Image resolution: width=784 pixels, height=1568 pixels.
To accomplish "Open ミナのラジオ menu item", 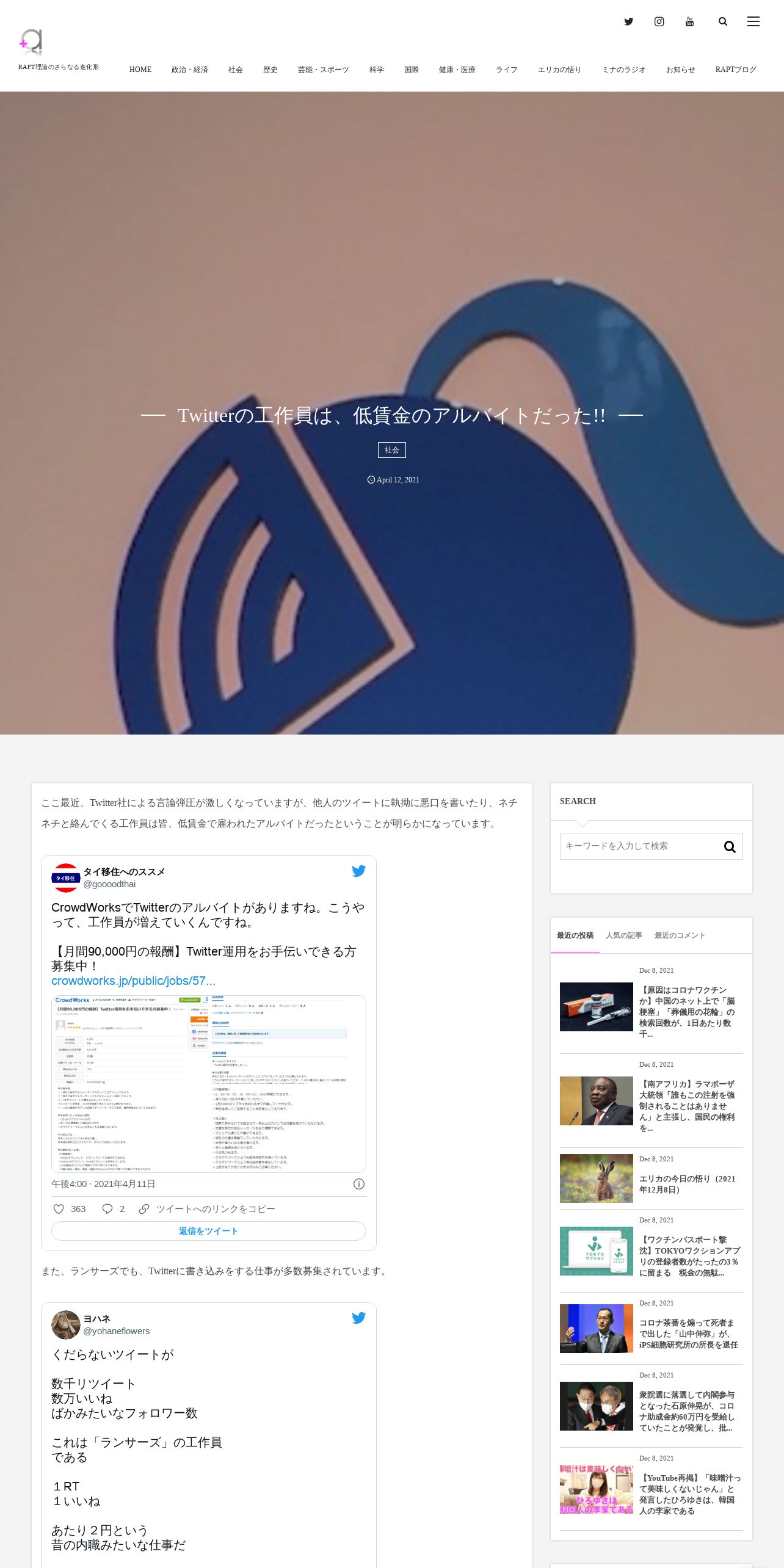I will click(624, 70).
